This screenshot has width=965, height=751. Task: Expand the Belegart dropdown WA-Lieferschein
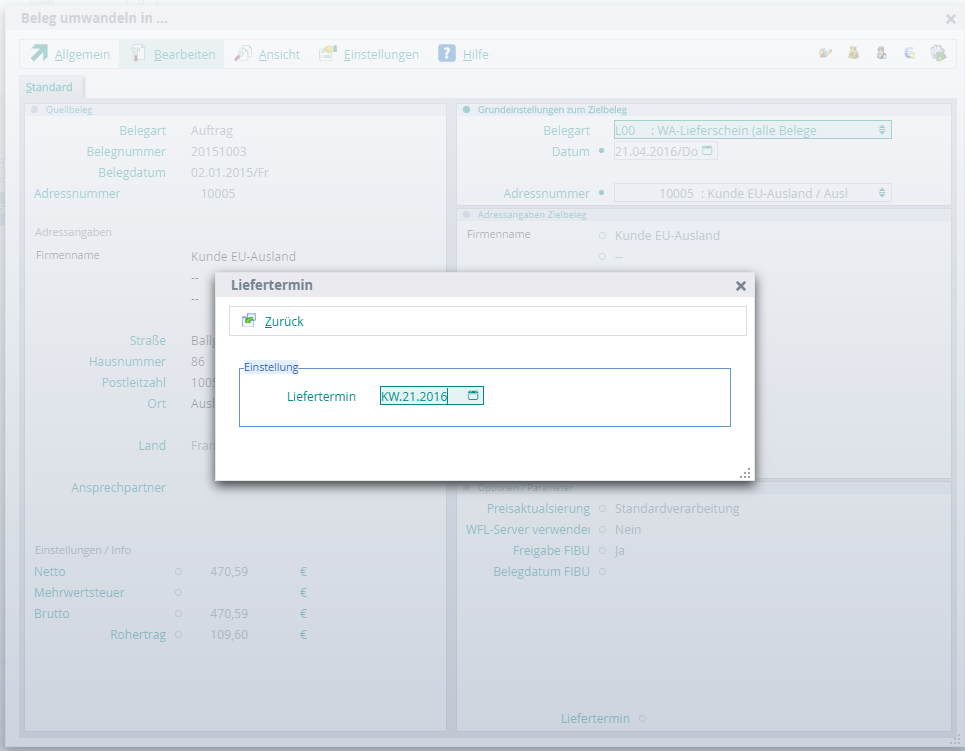point(881,130)
